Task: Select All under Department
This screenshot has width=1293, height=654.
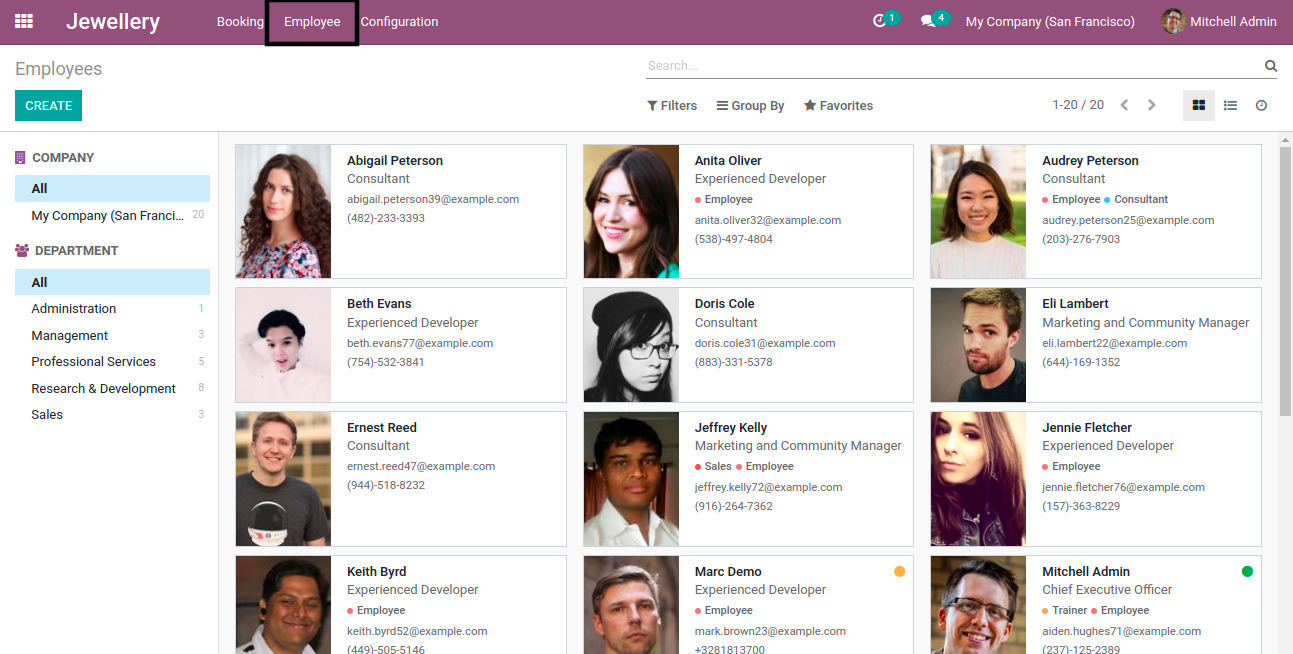Action: click(x=112, y=282)
